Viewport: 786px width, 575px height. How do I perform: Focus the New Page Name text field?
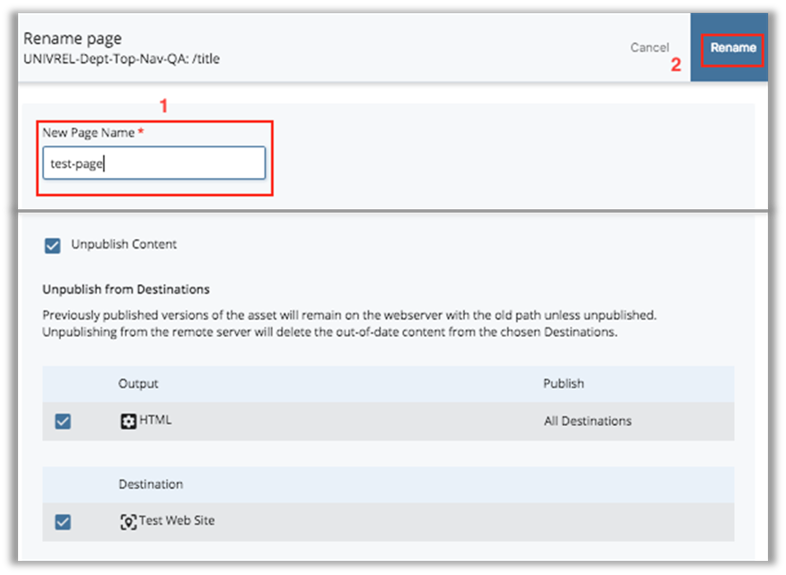pyautogui.click(x=154, y=163)
